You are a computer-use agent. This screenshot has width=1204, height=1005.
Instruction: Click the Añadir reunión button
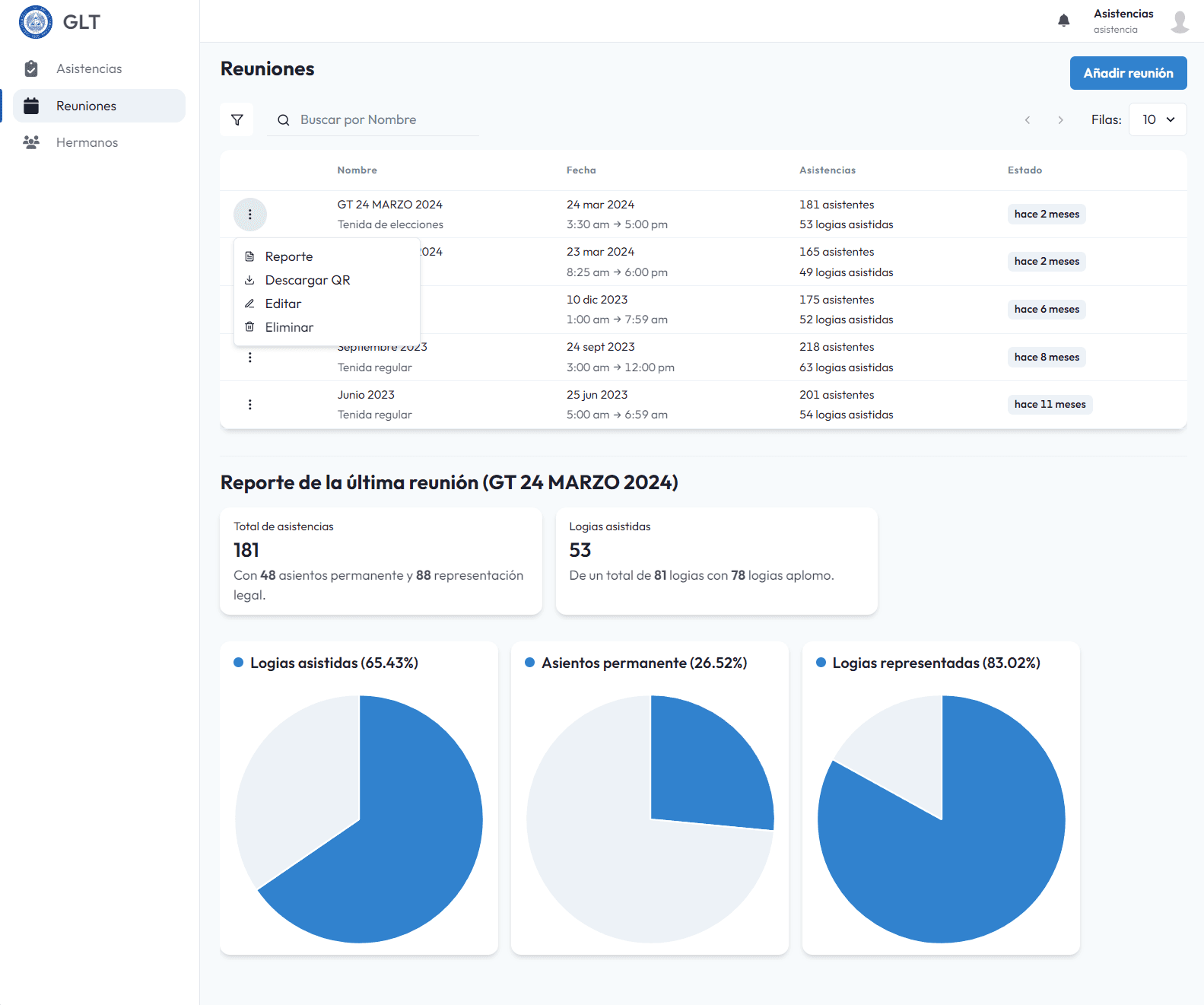[x=1128, y=73]
